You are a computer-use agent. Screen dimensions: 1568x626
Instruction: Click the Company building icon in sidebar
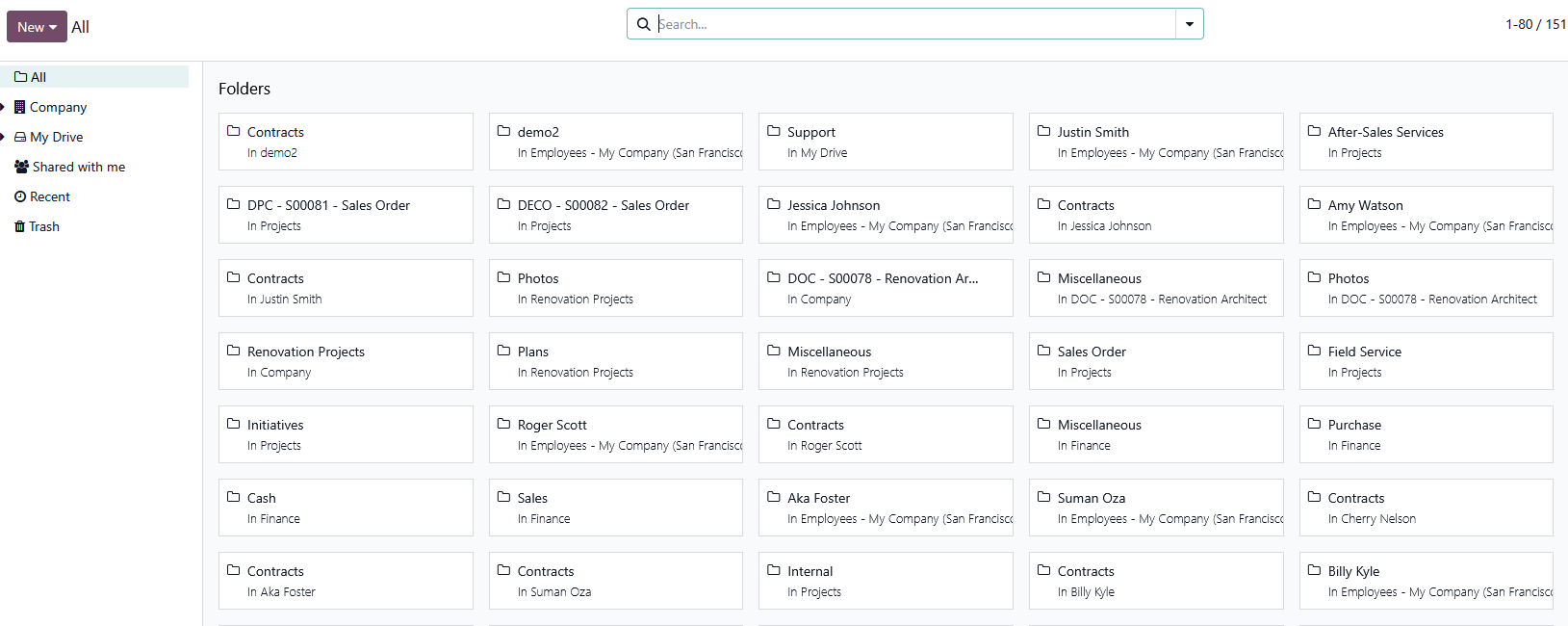[x=19, y=107]
